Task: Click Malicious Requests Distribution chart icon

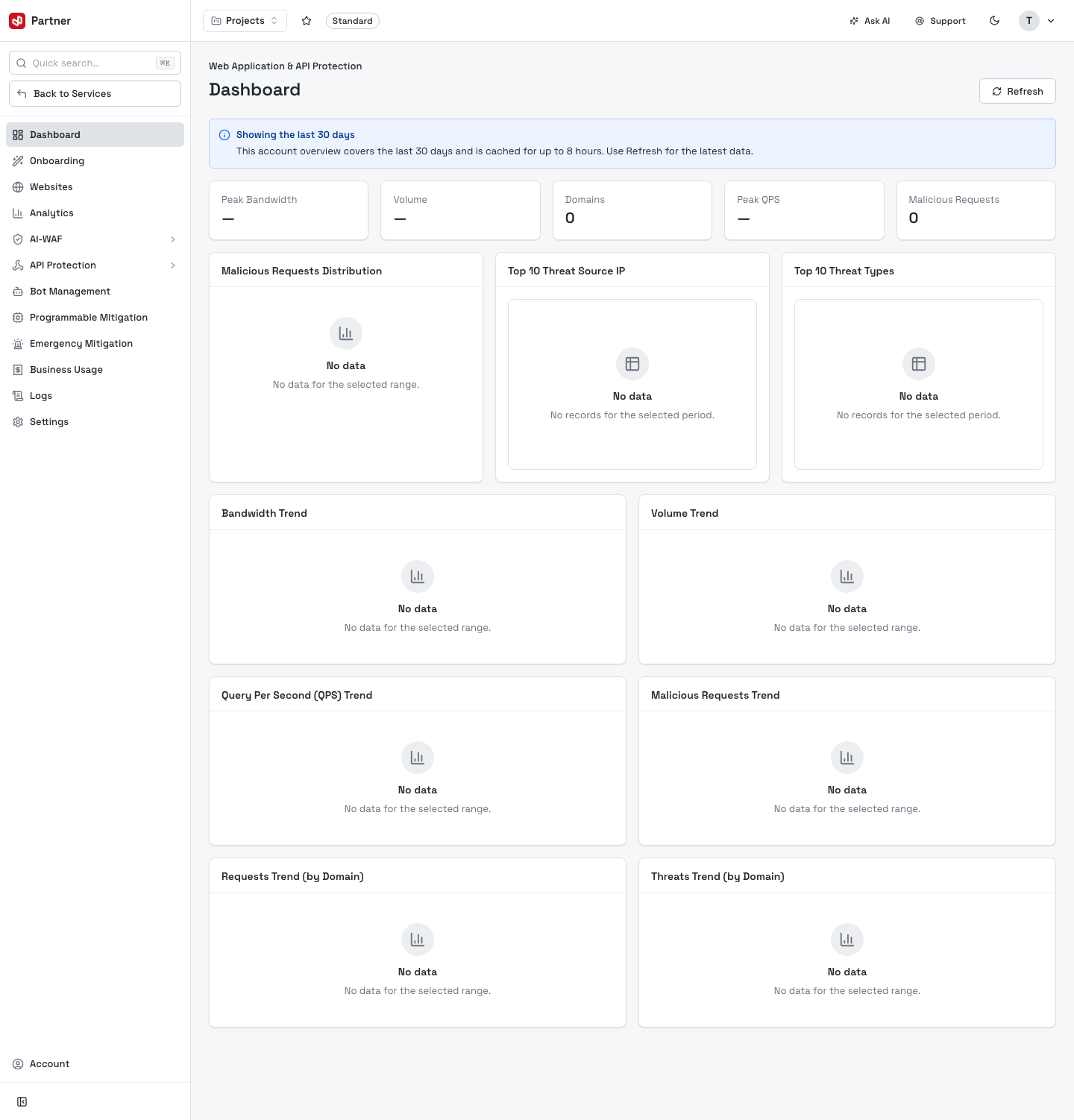Action: (x=346, y=333)
